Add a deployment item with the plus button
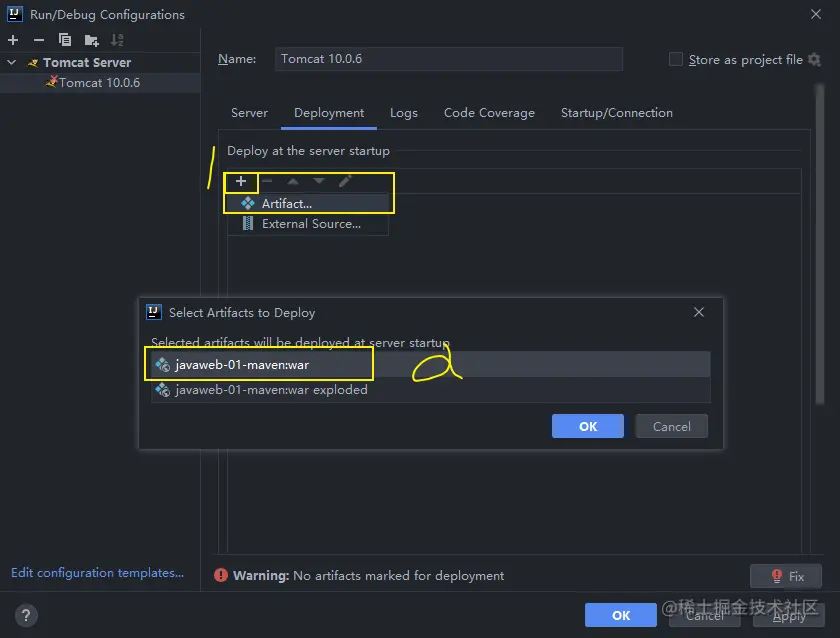This screenshot has height=638, width=840. [x=241, y=182]
